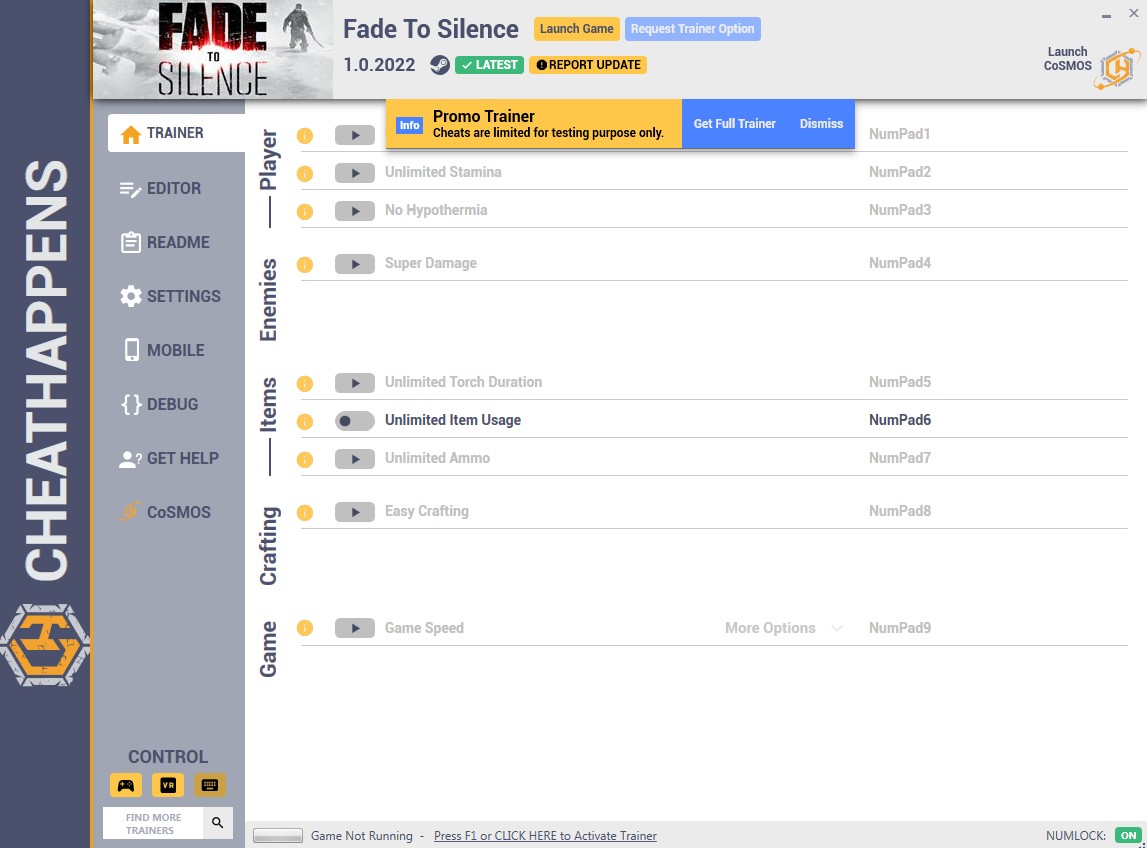Click the 1.0.2022 version number
The height and width of the screenshot is (848, 1147).
(380, 65)
